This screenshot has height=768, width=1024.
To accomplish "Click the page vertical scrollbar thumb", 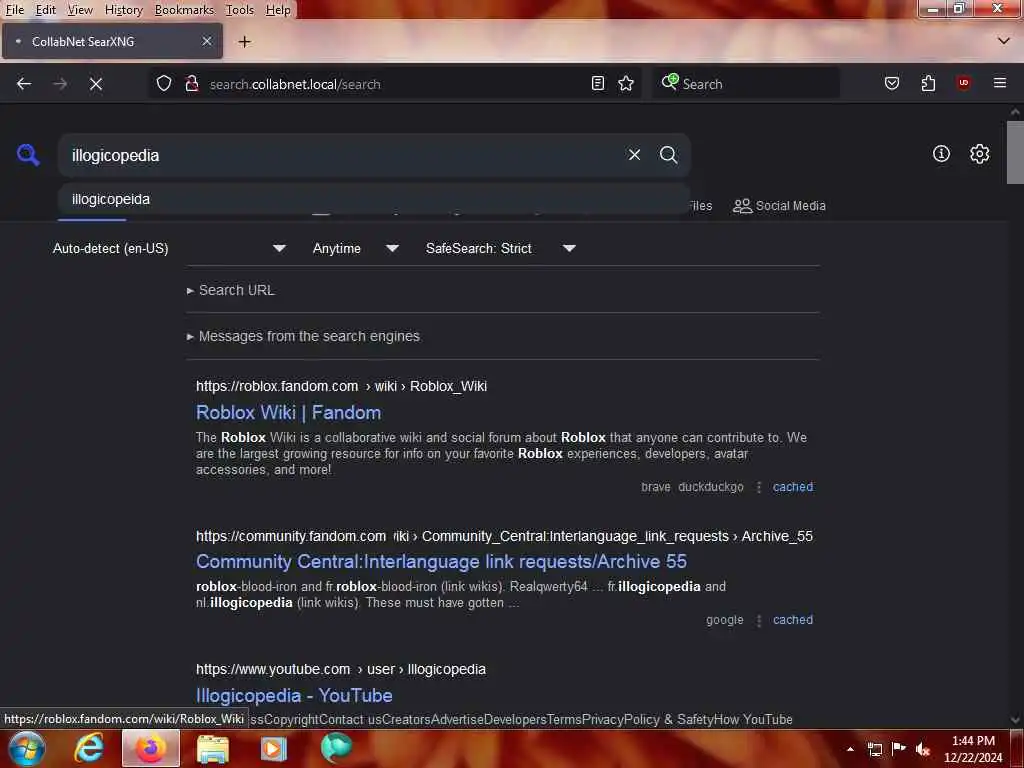I will point(1015,152).
